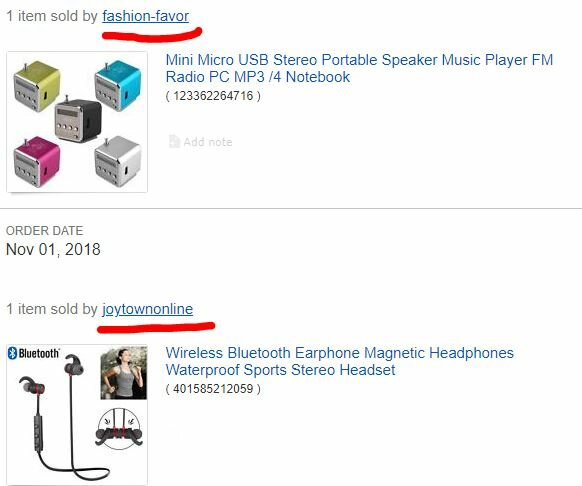Open the Mini Micro USB Stereo Speaker listing
Image resolution: width=582 pixels, height=486 pixels.
point(359,68)
